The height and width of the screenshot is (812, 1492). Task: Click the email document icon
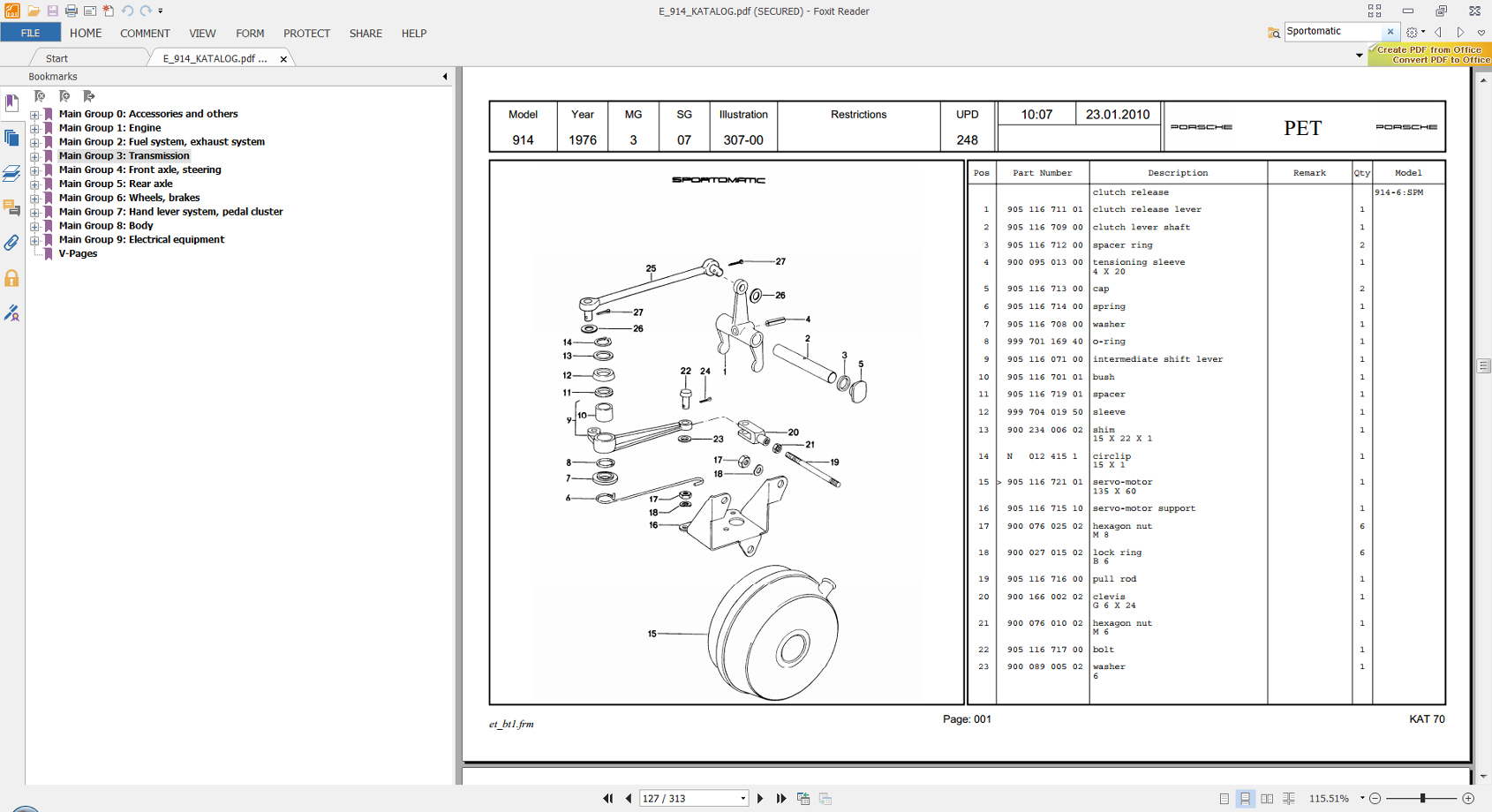(89, 11)
